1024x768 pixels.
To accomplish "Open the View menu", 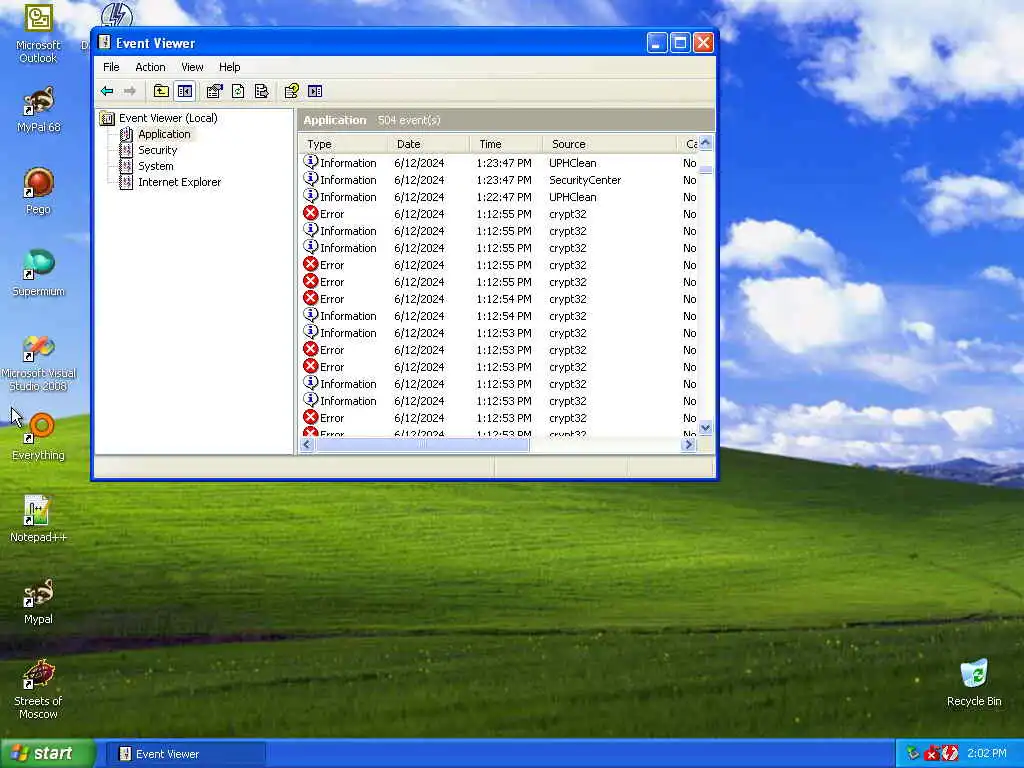I will point(192,67).
